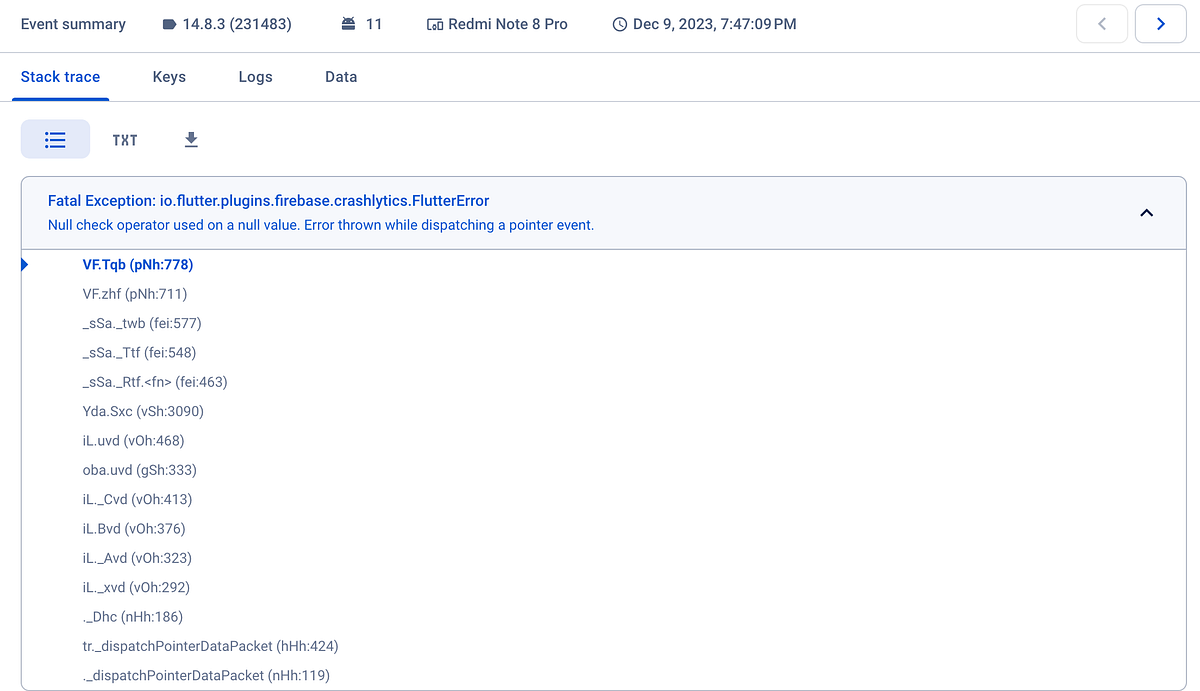Click the Event summary heading
This screenshot has width=1200, height=691.
(x=73, y=23)
